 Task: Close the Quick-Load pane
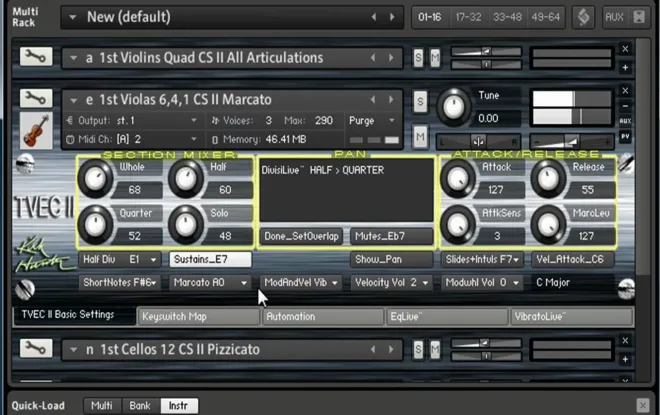(642, 405)
